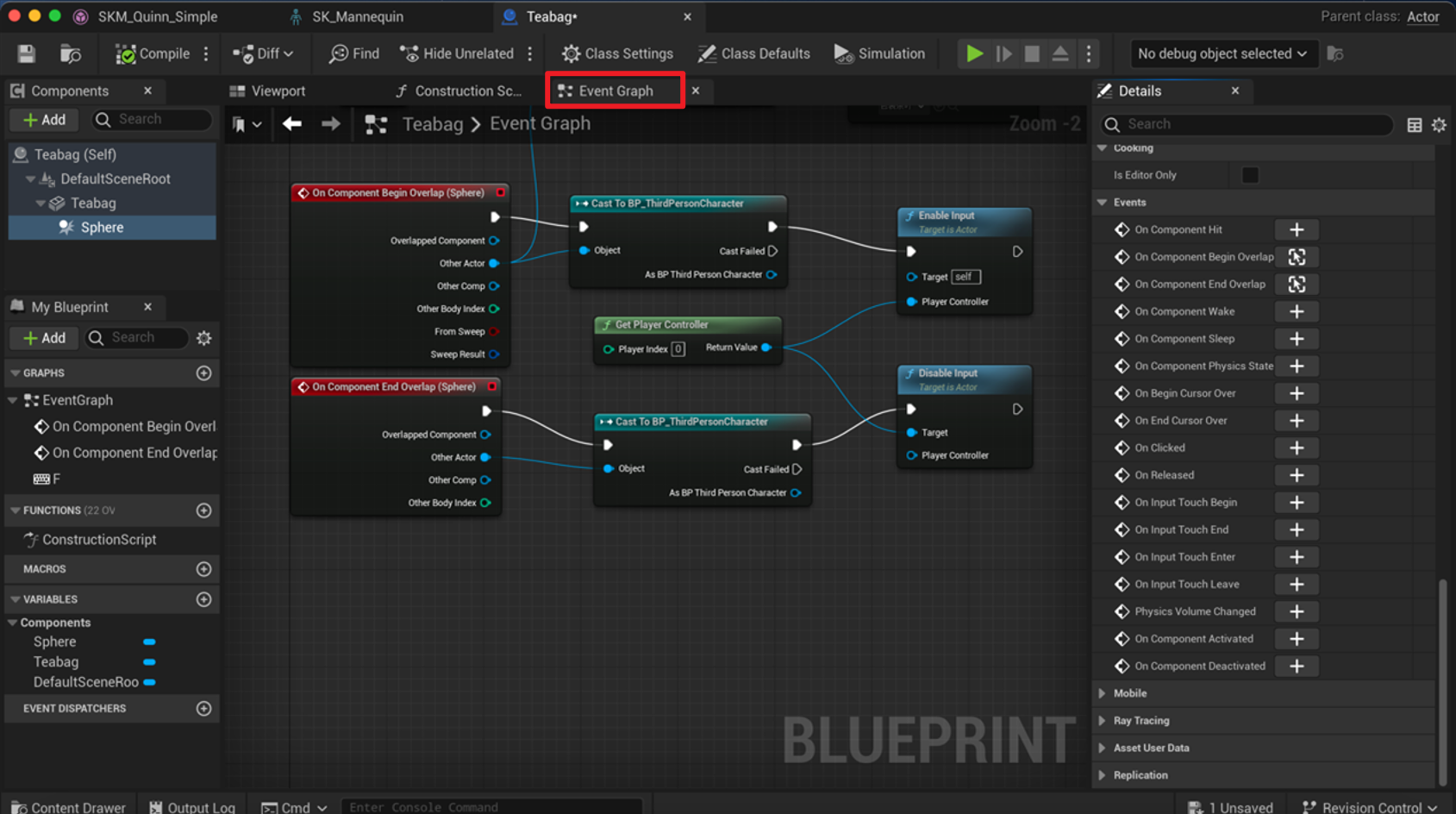The width and height of the screenshot is (1456, 814).
Task: Open Class Defaults
Action: point(753,53)
